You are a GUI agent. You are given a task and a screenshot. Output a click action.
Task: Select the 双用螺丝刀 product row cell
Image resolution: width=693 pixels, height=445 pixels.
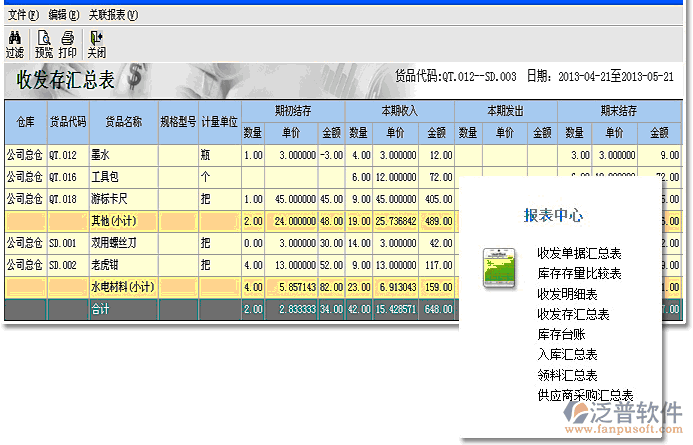(124, 243)
